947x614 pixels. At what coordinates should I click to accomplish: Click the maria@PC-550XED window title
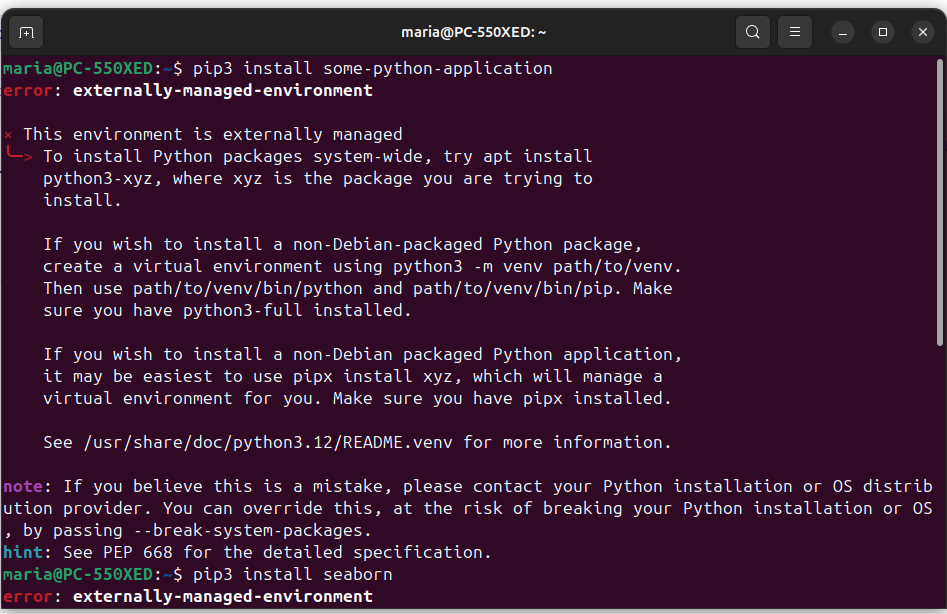pos(474,32)
